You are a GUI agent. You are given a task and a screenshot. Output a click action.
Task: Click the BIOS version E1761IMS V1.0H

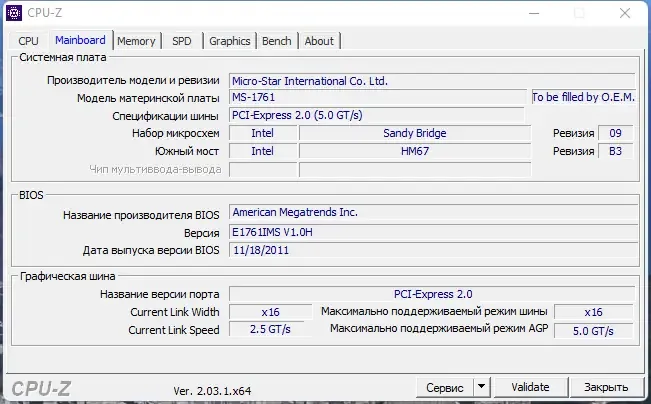pyautogui.click(x=433, y=232)
